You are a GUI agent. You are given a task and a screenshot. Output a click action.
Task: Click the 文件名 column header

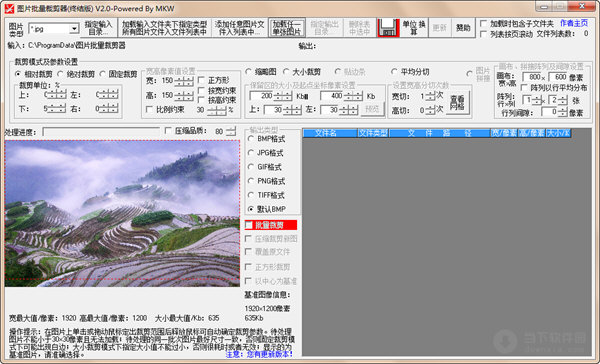click(x=325, y=133)
